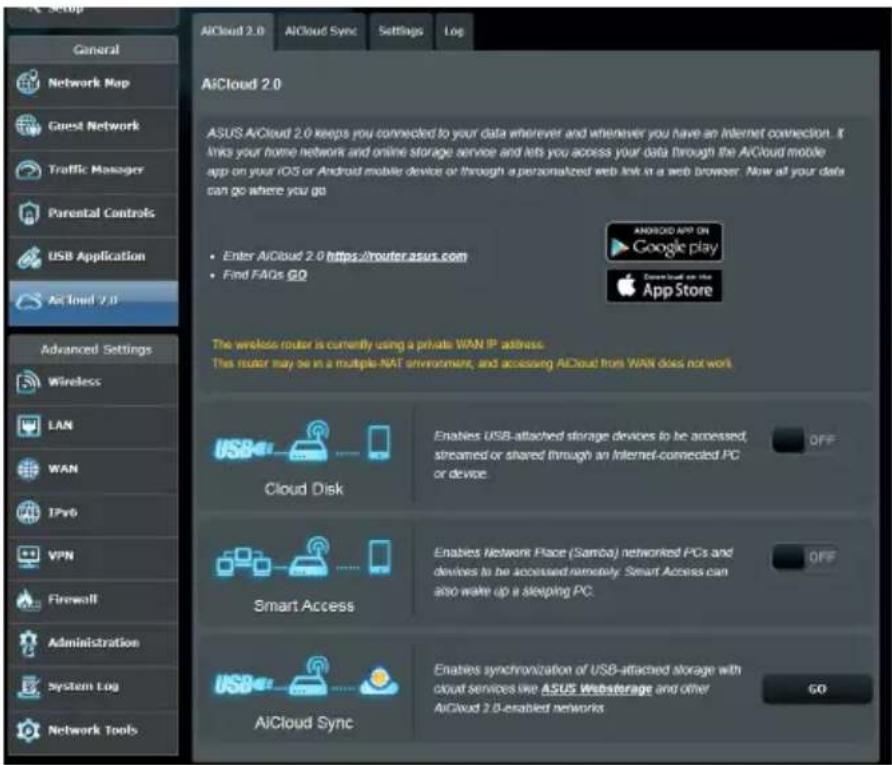Image resolution: width=892 pixels, height=765 pixels.
Task: Switch to the AiCloud Sync tab
Action: (321, 31)
